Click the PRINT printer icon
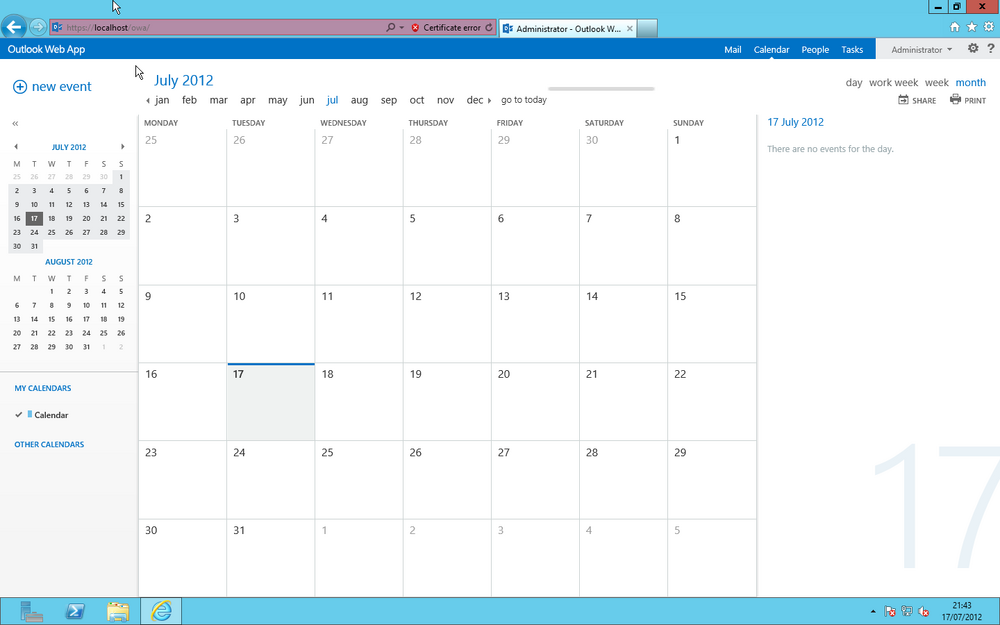This screenshot has width=1000, height=625. tap(955, 99)
